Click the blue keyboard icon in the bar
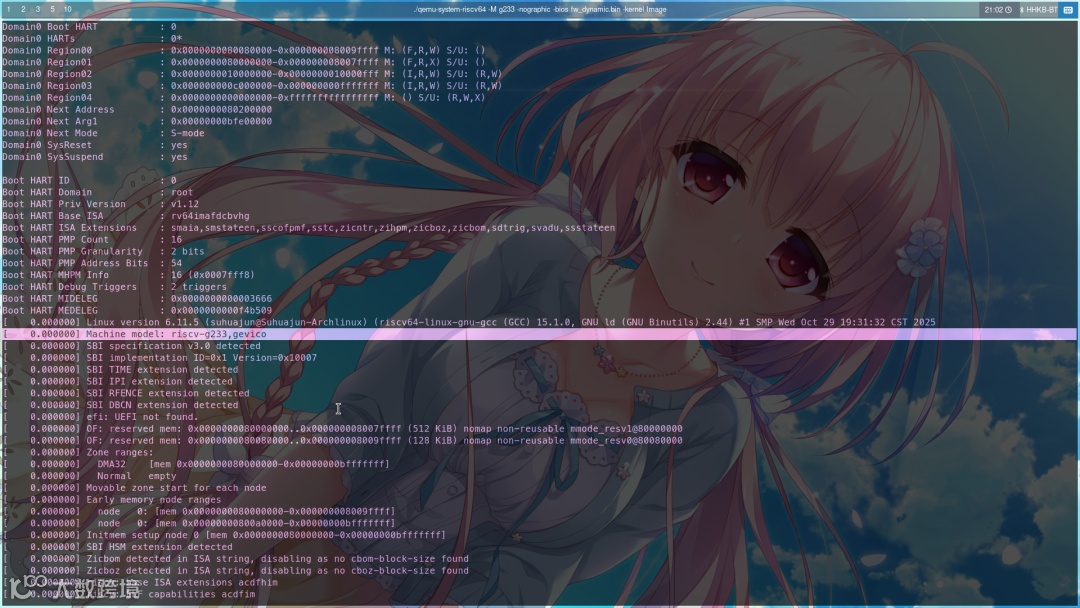Viewport: 1080px width, 608px height. tap(1068, 10)
